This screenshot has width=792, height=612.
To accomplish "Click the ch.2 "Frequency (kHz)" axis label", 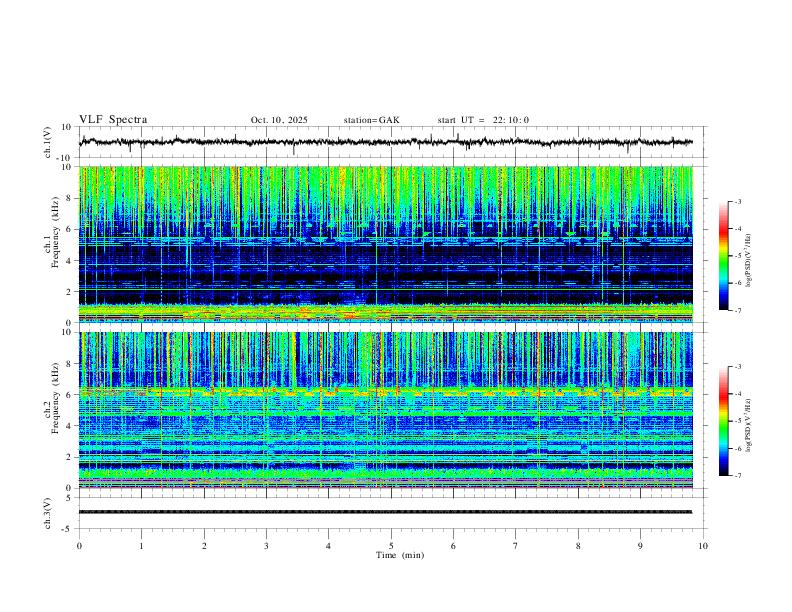I will point(55,398).
